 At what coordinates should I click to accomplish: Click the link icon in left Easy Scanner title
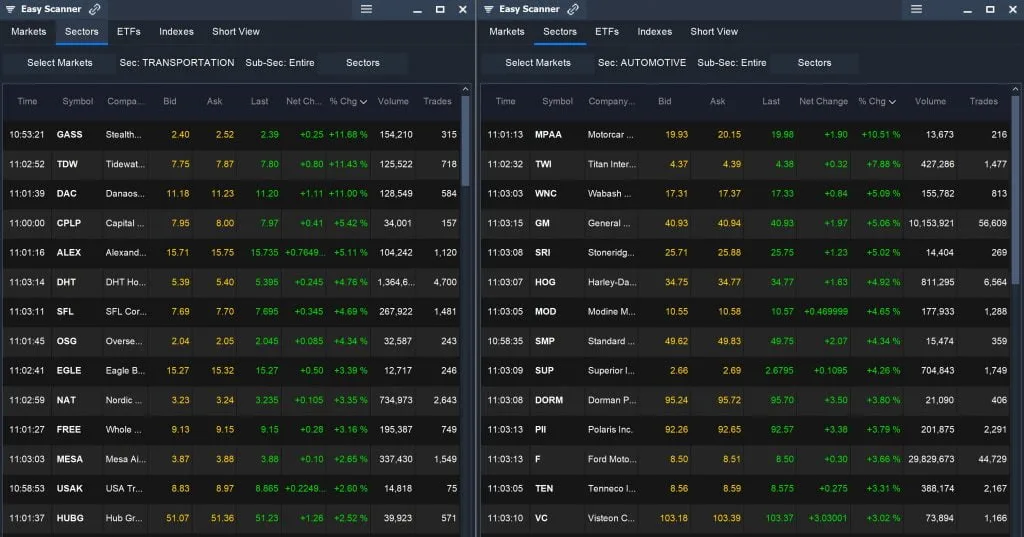pyautogui.click(x=95, y=9)
